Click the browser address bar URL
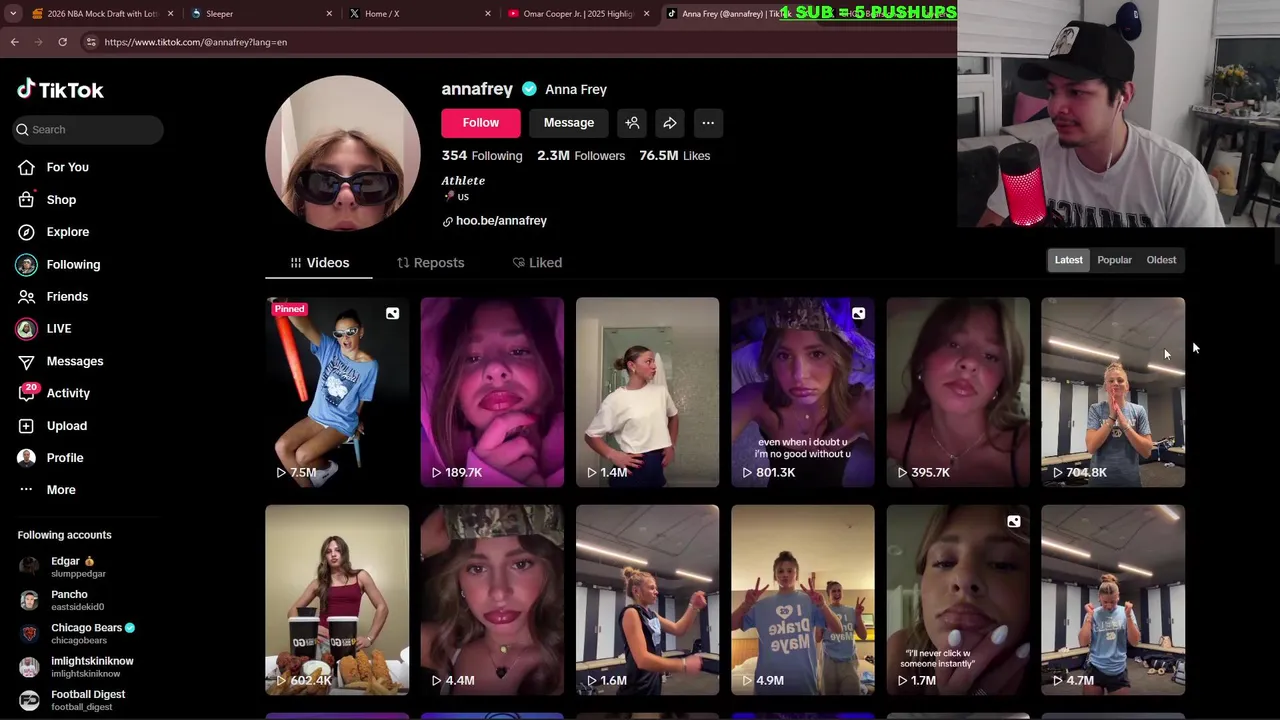The width and height of the screenshot is (1280, 720). click(195, 42)
